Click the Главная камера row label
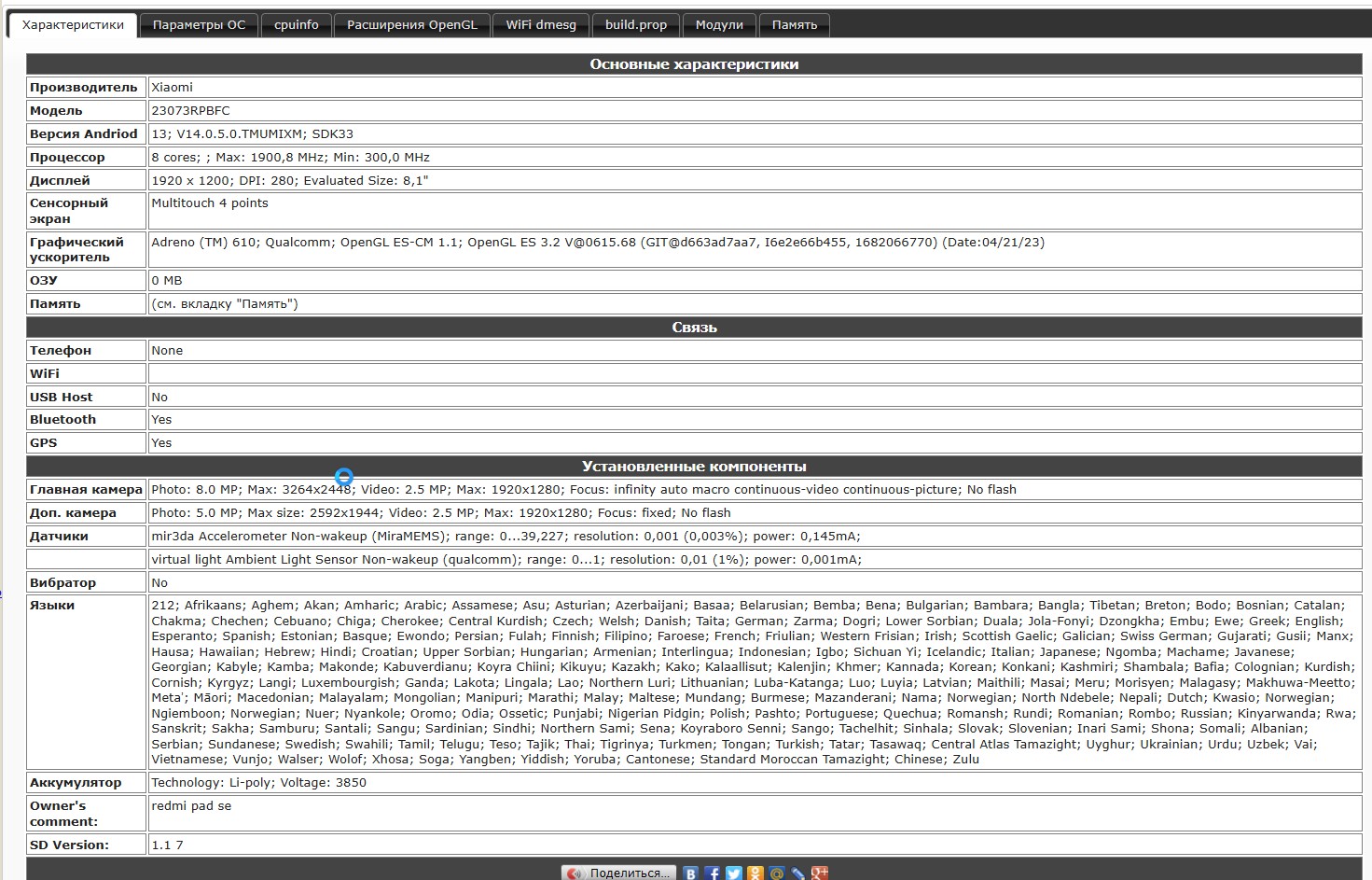This screenshot has height=880, width=1372. 86,489
